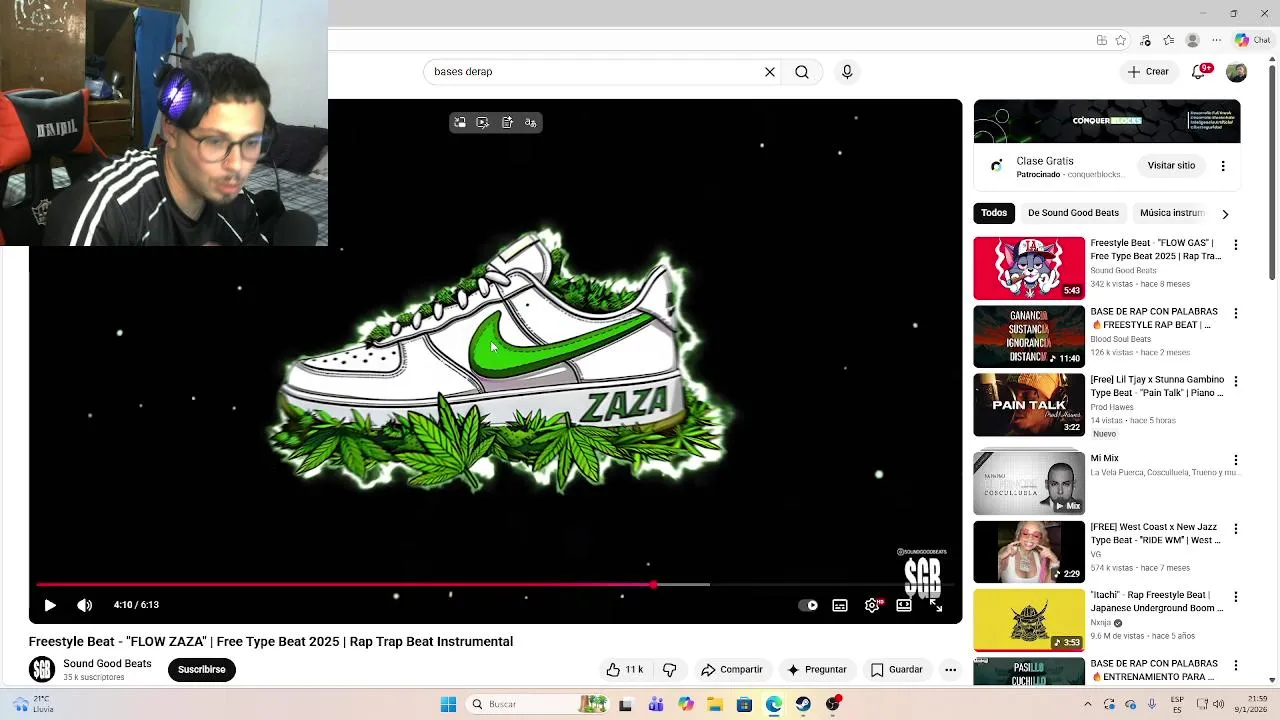
Task: Open the 'Pain Talk' video title
Action: coord(1158,387)
